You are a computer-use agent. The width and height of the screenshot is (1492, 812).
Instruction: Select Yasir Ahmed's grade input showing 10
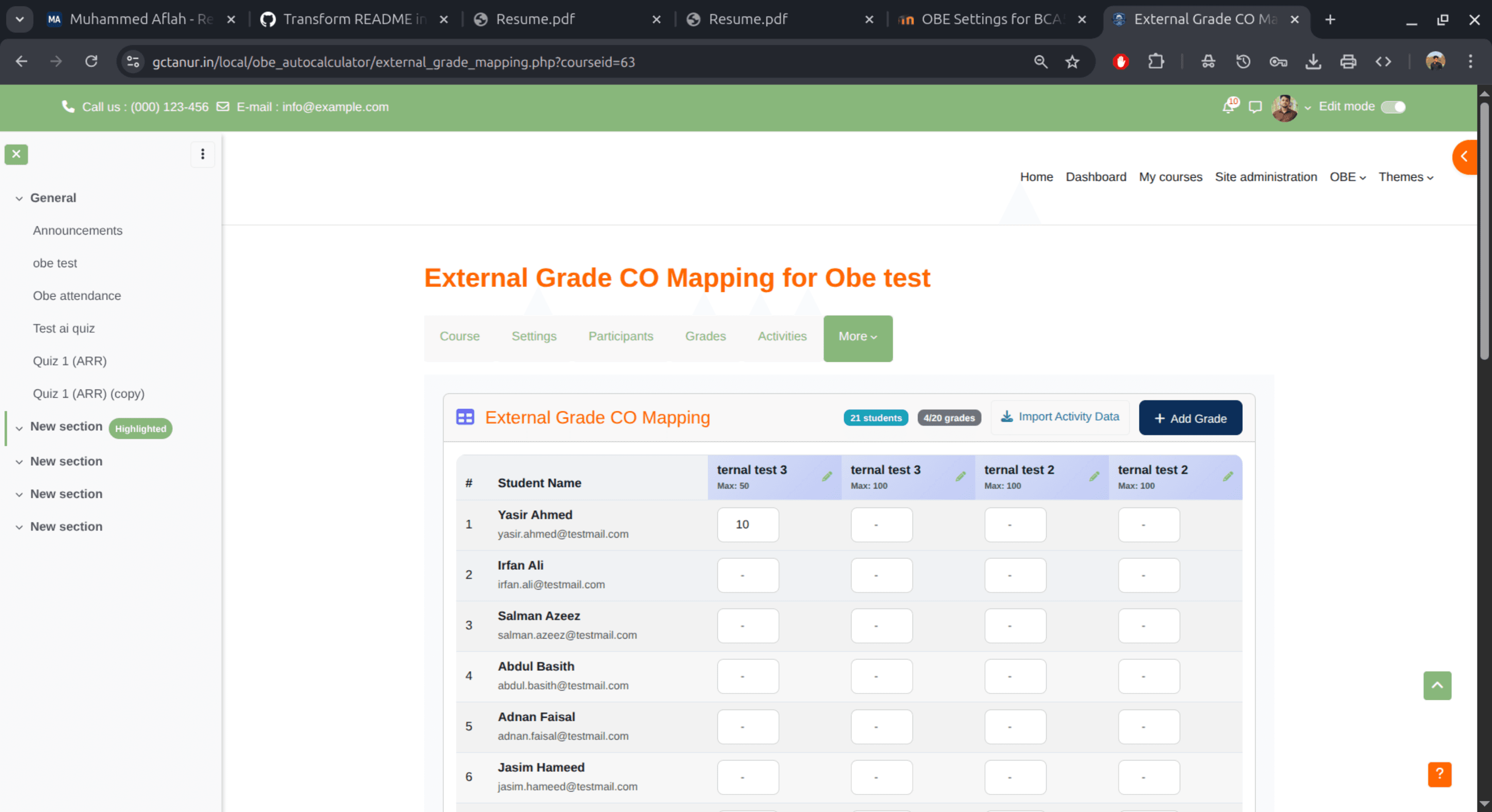point(748,524)
